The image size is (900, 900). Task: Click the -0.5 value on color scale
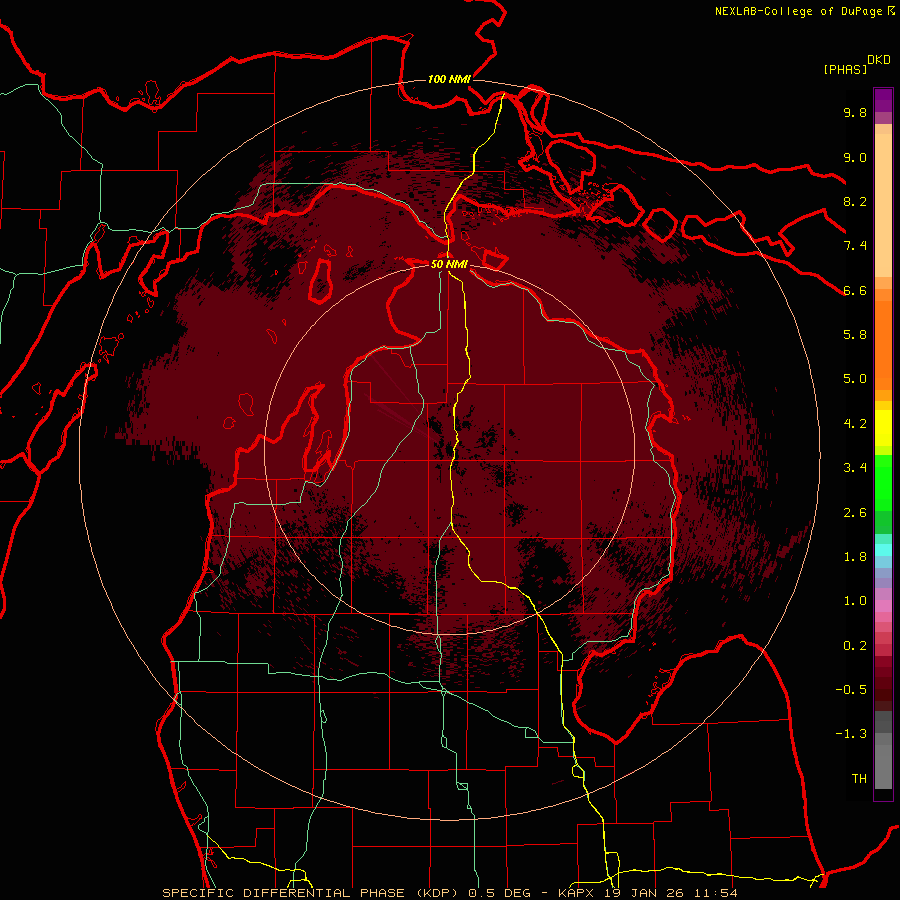851,690
